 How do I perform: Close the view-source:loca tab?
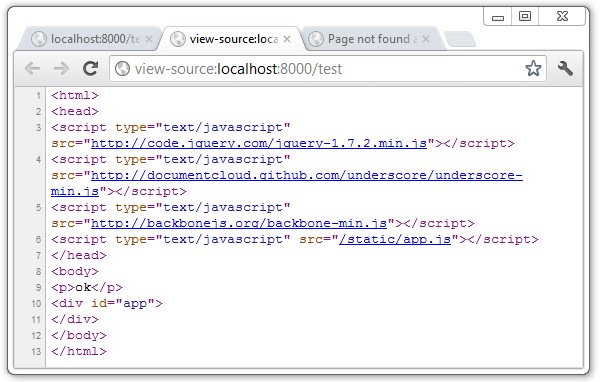[x=287, y=39]
